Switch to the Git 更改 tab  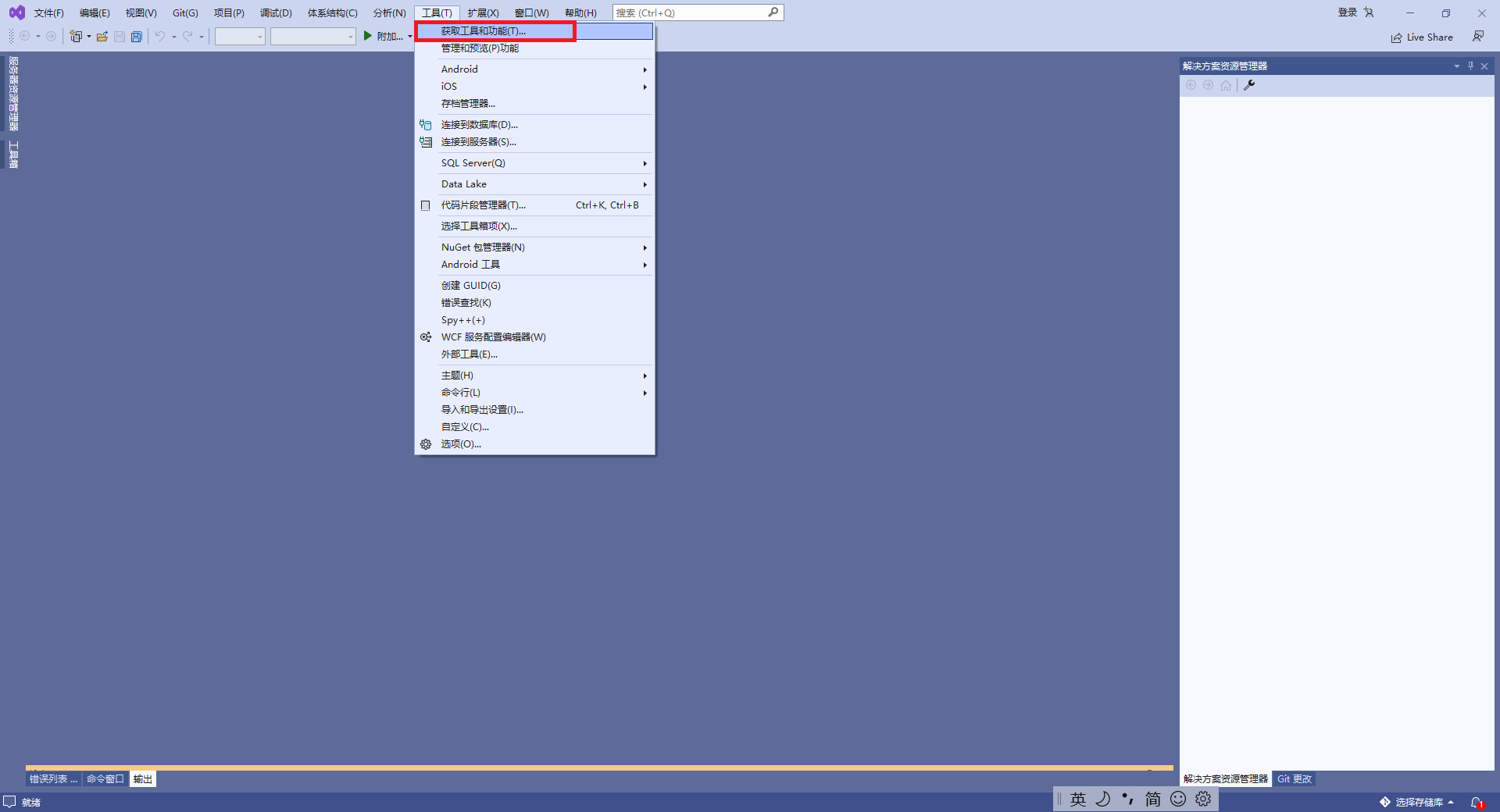pyautogui.click(x=1294, y=779)
